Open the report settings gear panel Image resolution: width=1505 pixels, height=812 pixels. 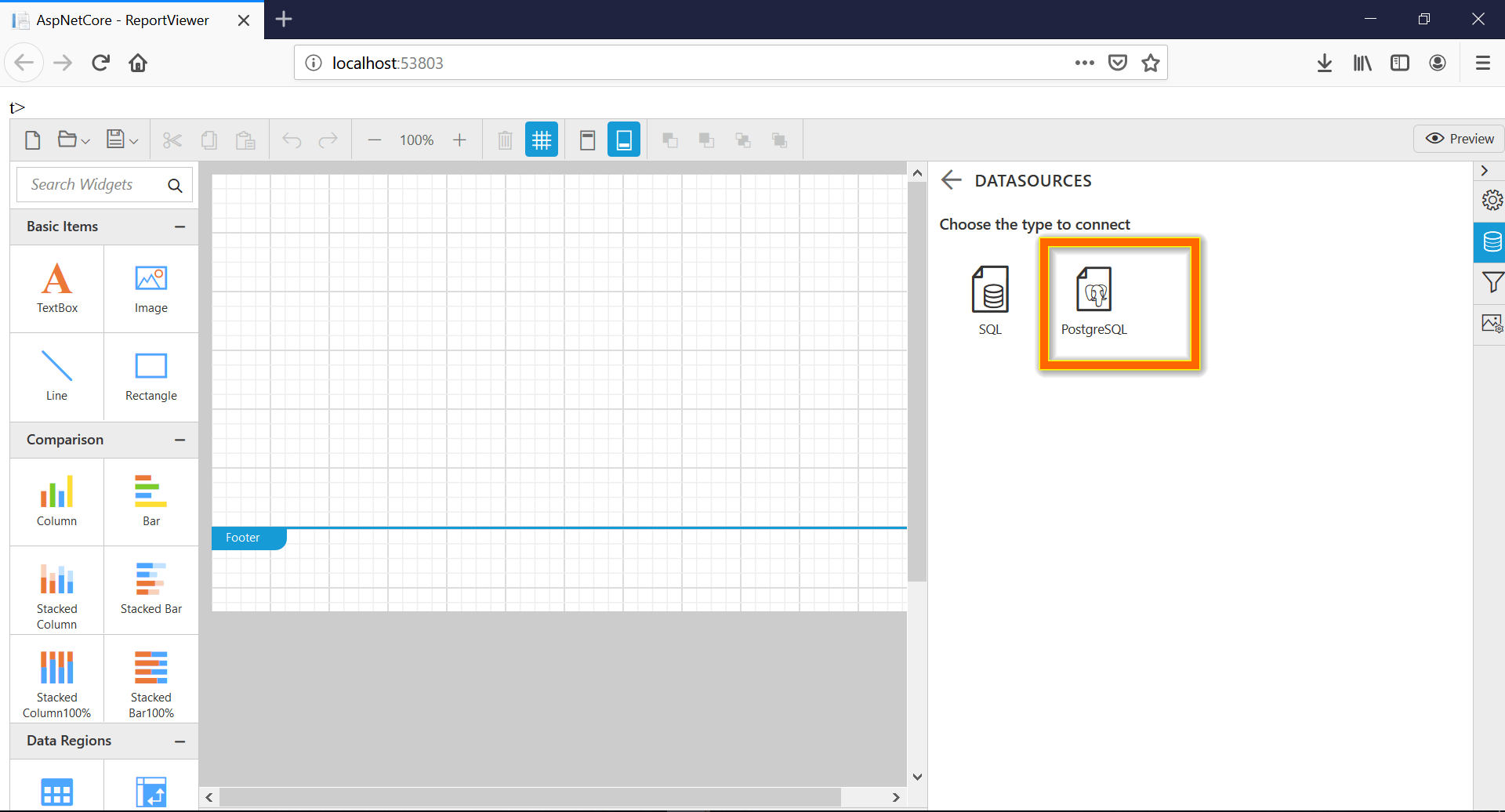coord(1492,200)
